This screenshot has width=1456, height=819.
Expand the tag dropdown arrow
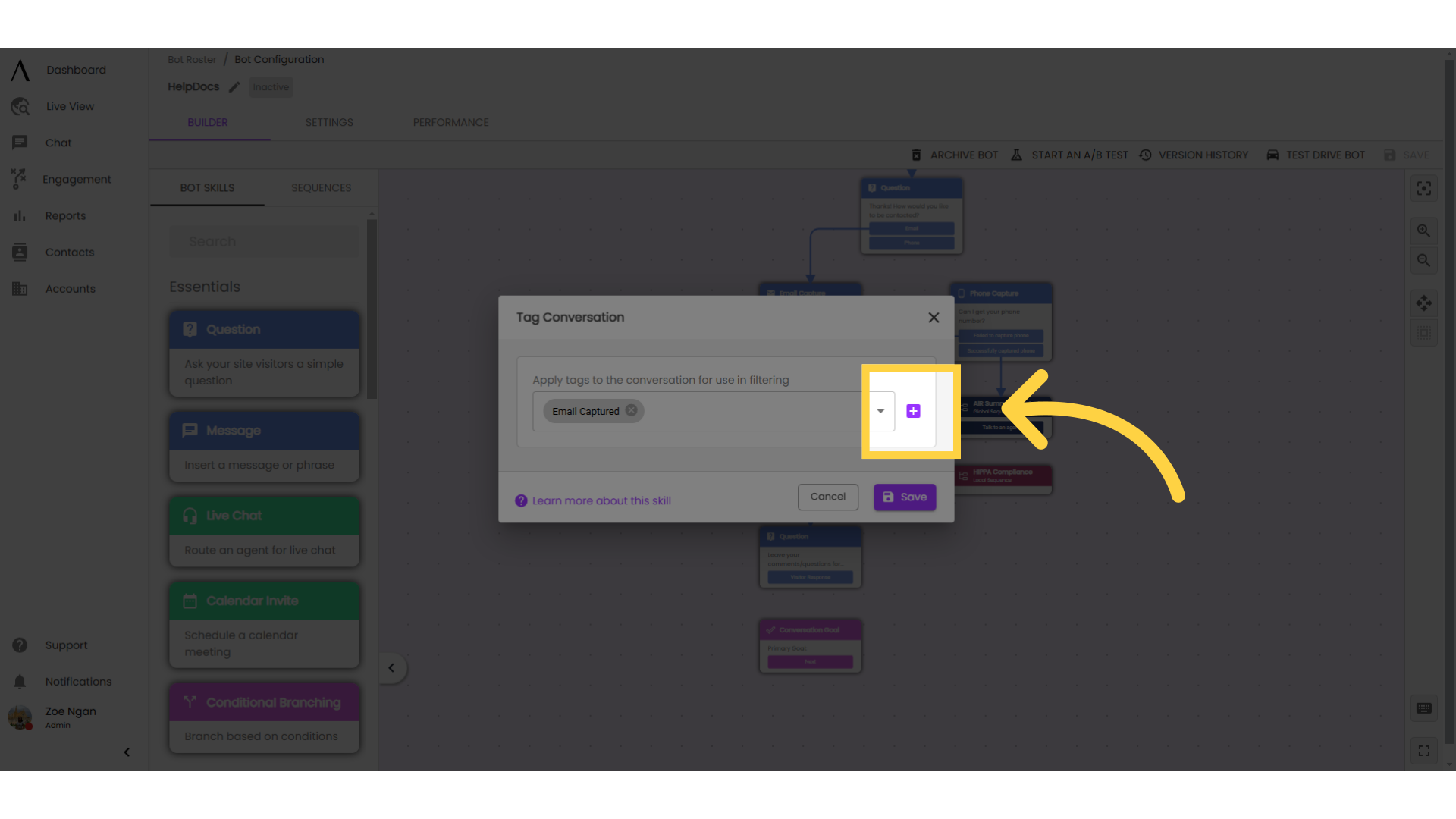(880, 411)
